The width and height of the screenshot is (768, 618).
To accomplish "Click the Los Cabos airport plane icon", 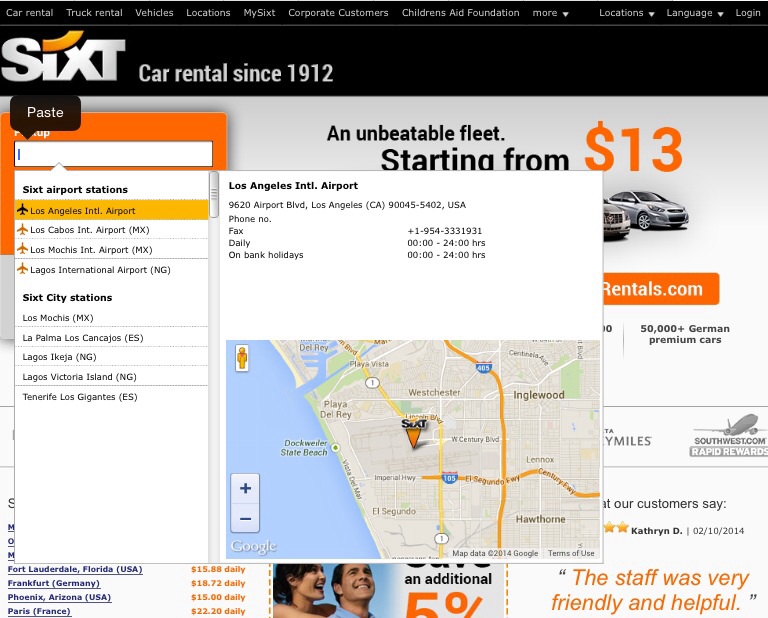I will (x=22, y=229).
